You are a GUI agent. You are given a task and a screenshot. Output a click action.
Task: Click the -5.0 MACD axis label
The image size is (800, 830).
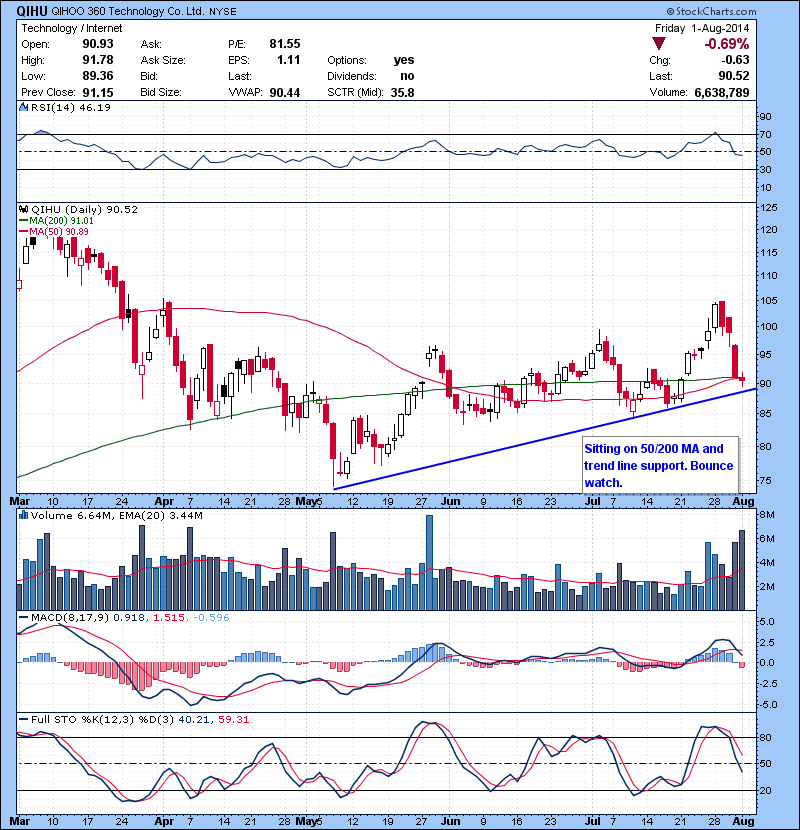[x=768, y=705]
